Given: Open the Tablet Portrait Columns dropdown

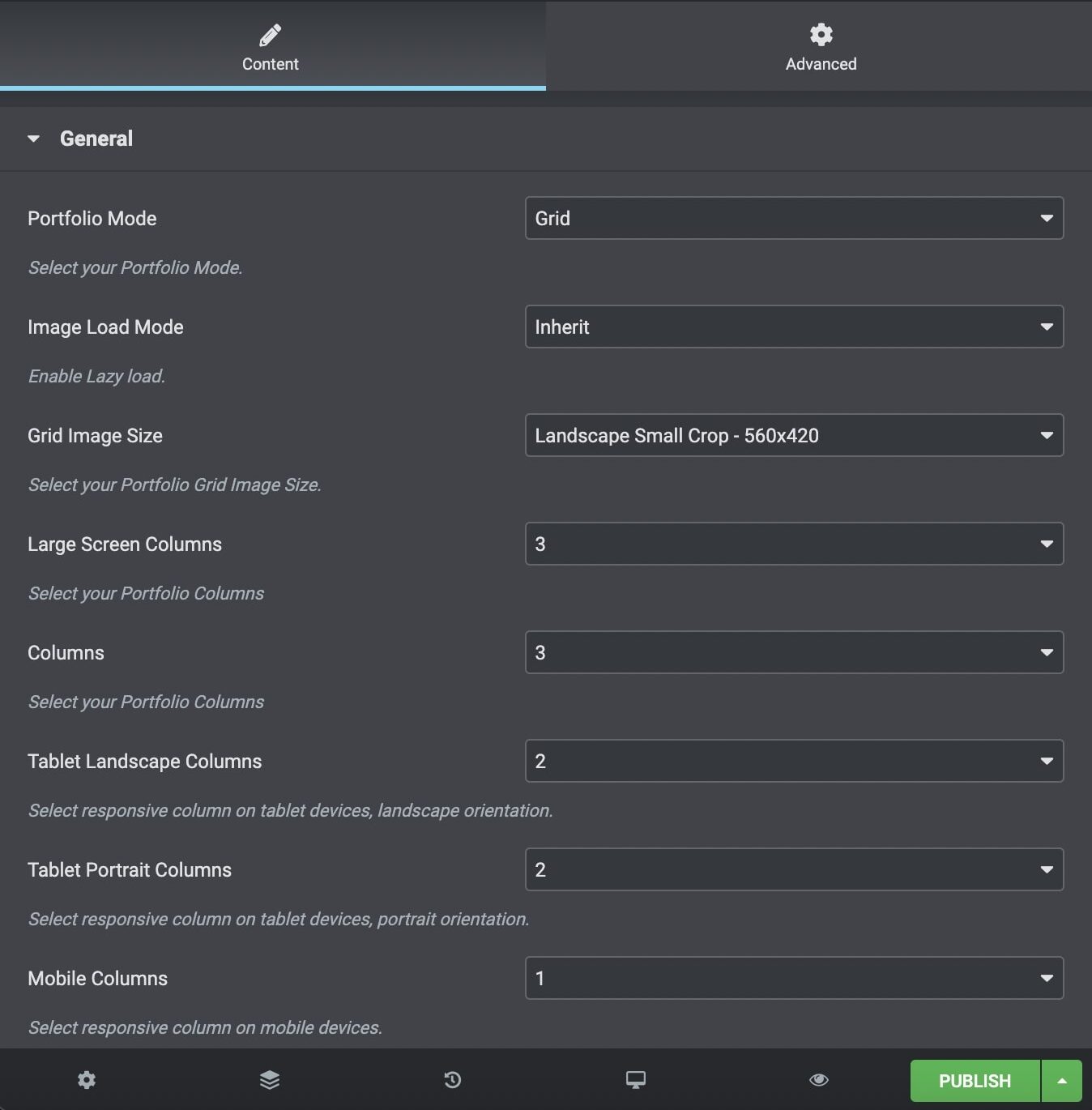Looking at the screenshot, I should 794,869.
